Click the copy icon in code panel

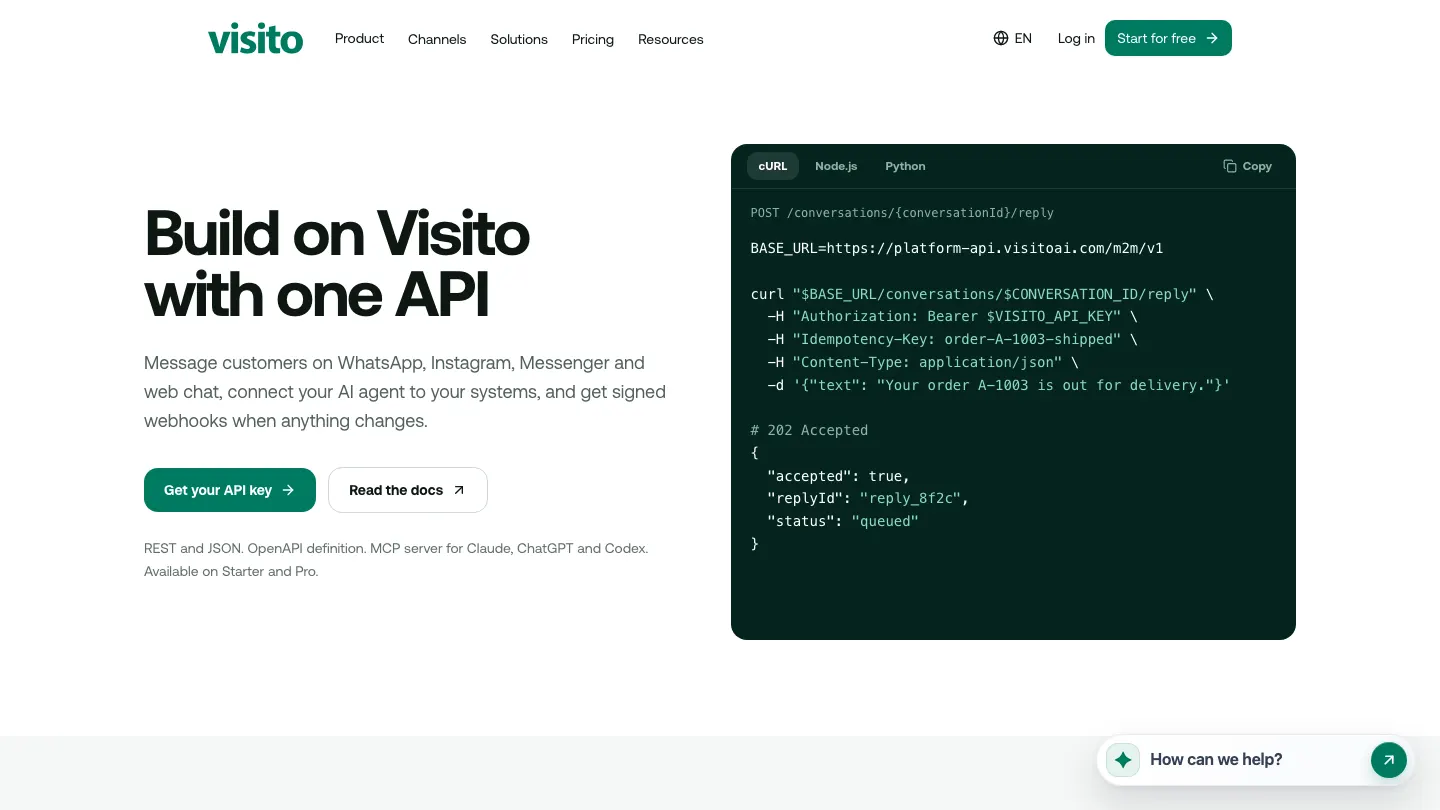[x=1230, y=166]
